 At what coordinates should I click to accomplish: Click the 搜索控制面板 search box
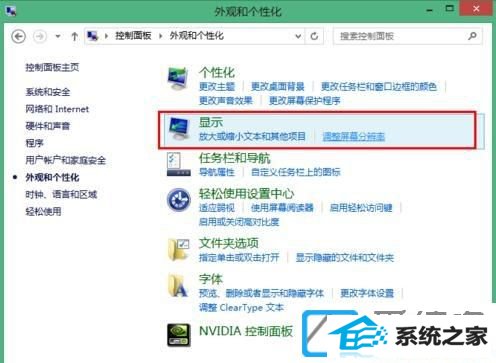[407, 36]
